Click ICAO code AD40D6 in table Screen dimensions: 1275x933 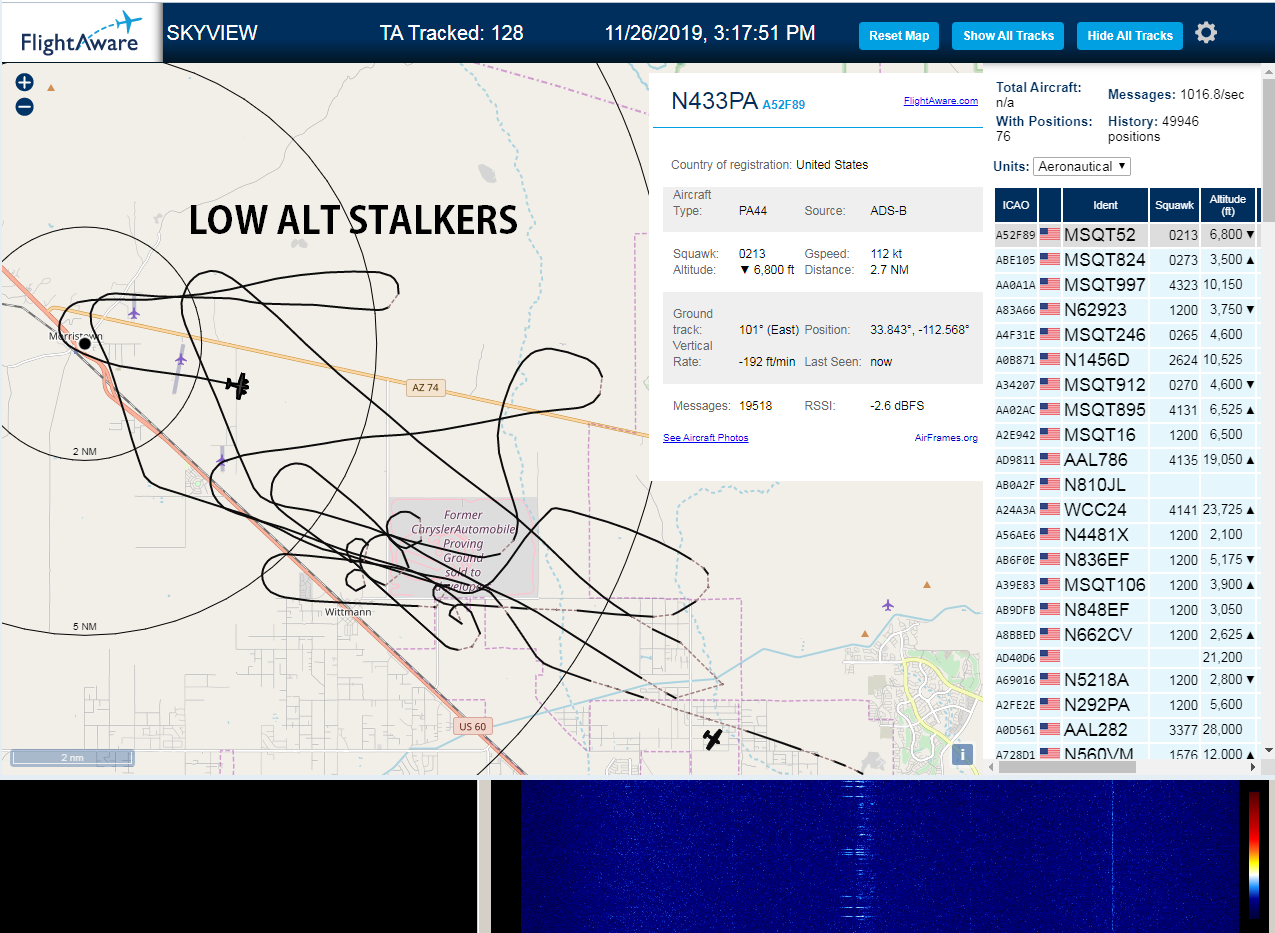(1014, 657)
